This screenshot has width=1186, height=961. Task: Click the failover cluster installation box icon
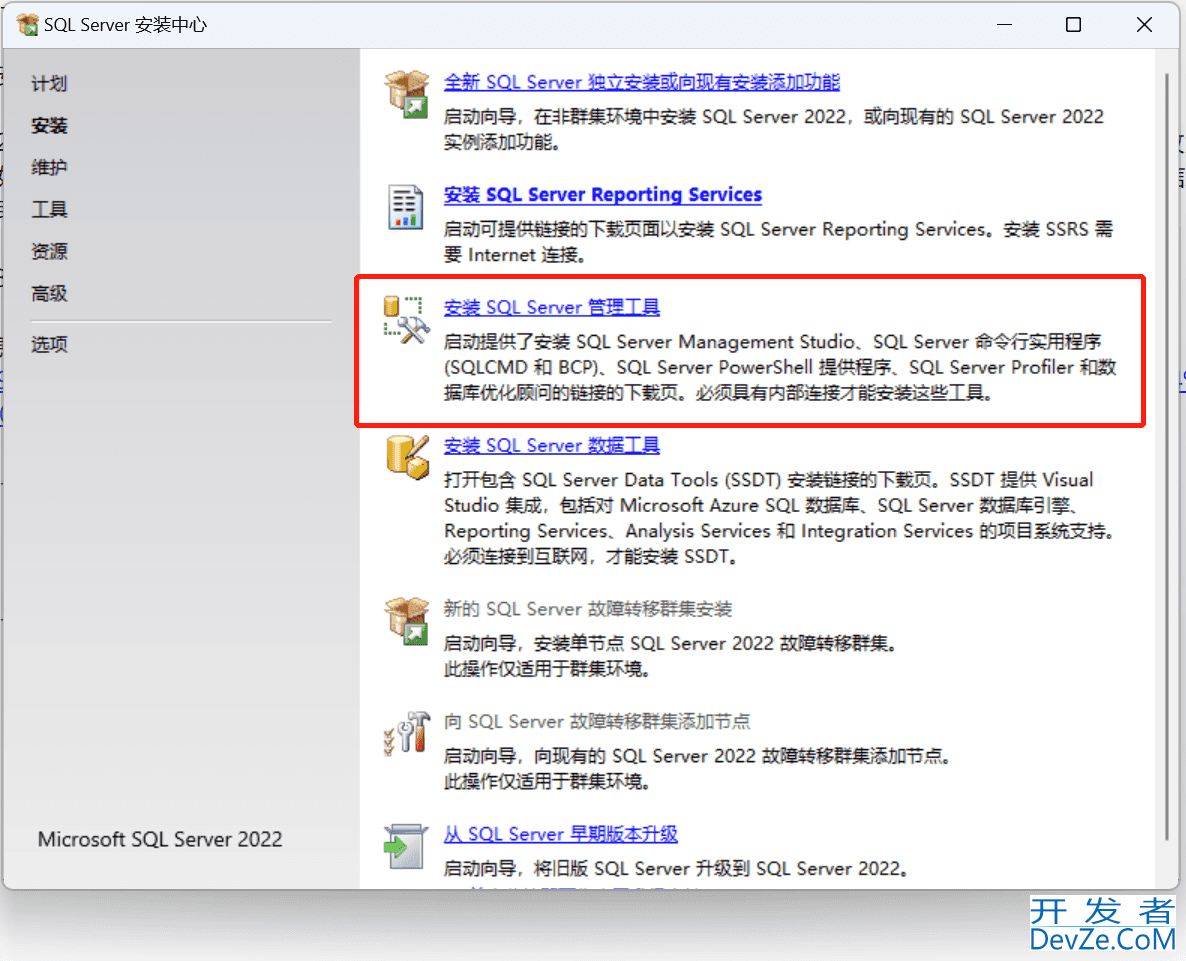(x=408, y=621)
